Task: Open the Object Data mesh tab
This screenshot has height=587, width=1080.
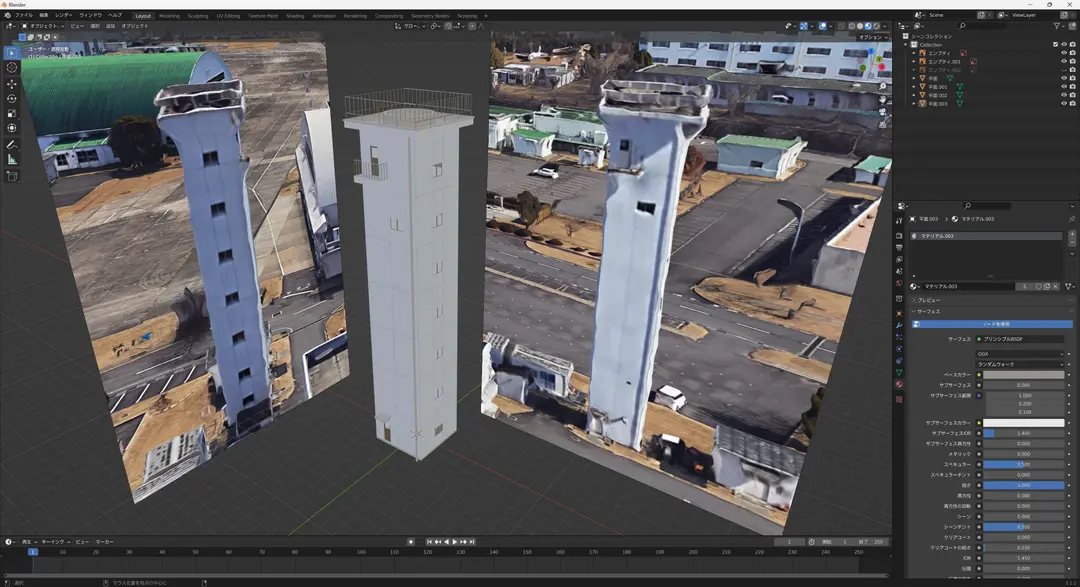Action: click(899, 372)
